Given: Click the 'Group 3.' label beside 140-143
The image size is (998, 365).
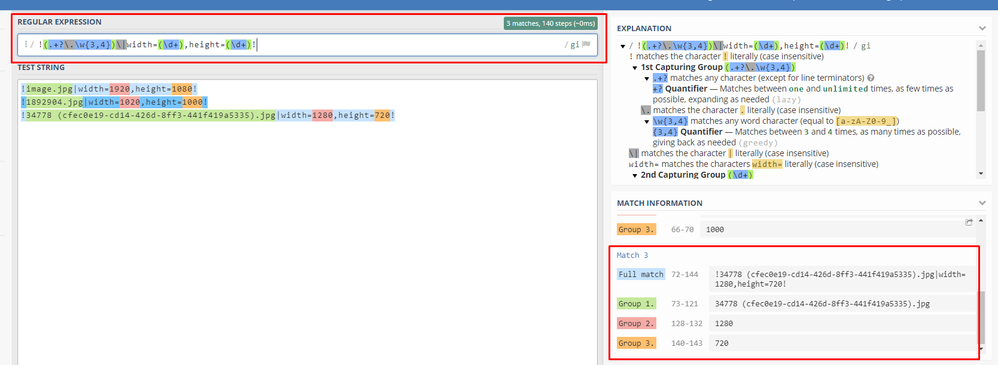Looking at the screenshot, I should [x=636, y=343].
